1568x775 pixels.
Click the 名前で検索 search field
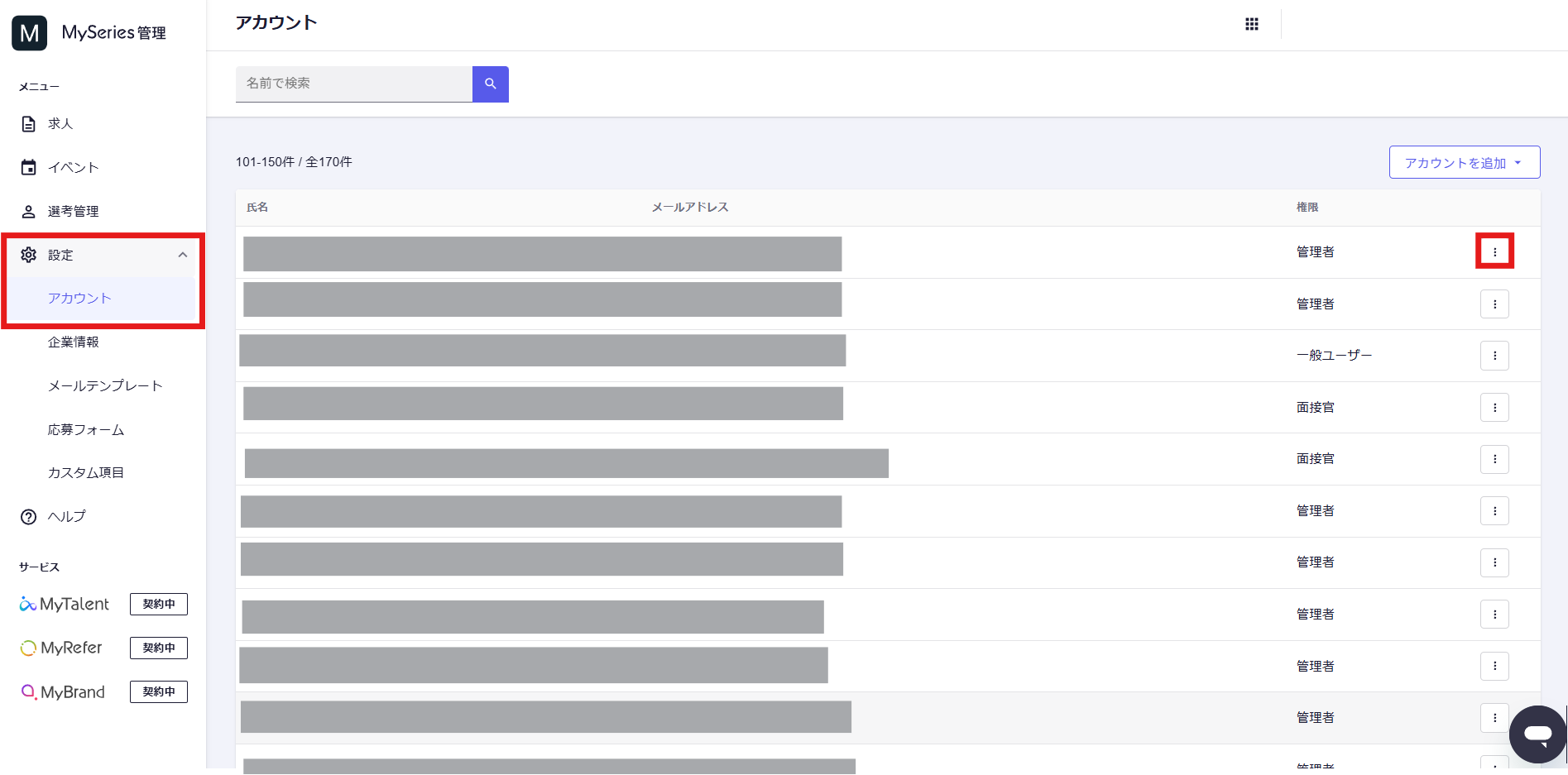coord(353,84)
